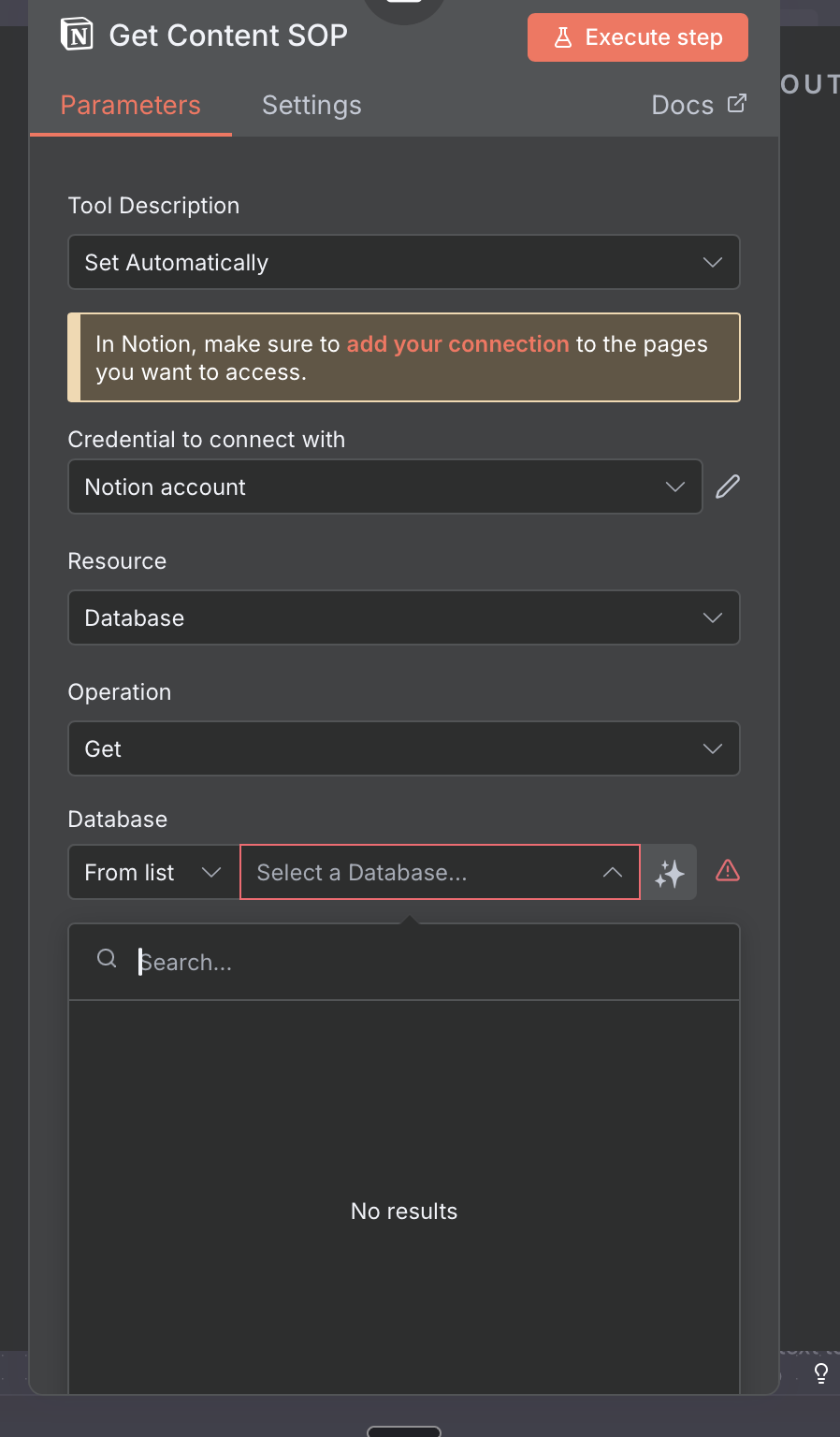Click the lightbulb icon at the bottom right
The height and width of the screenshot is (1437, 840).
[820, 1372]
